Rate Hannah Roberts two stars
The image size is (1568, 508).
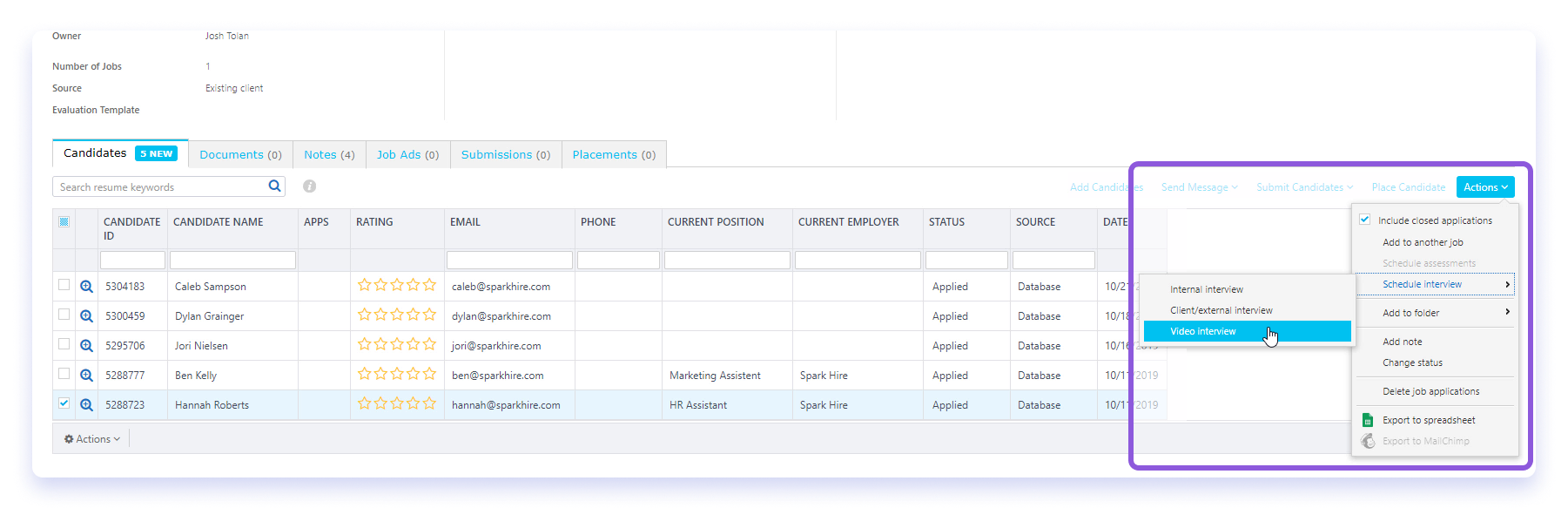[380, 403]
